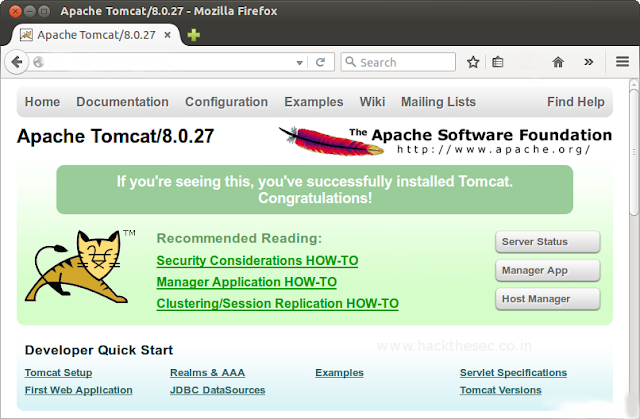Viewport: 640px width, 419px height.
Task: Open the Servlet Specifications link
Action: click(513, 372)
